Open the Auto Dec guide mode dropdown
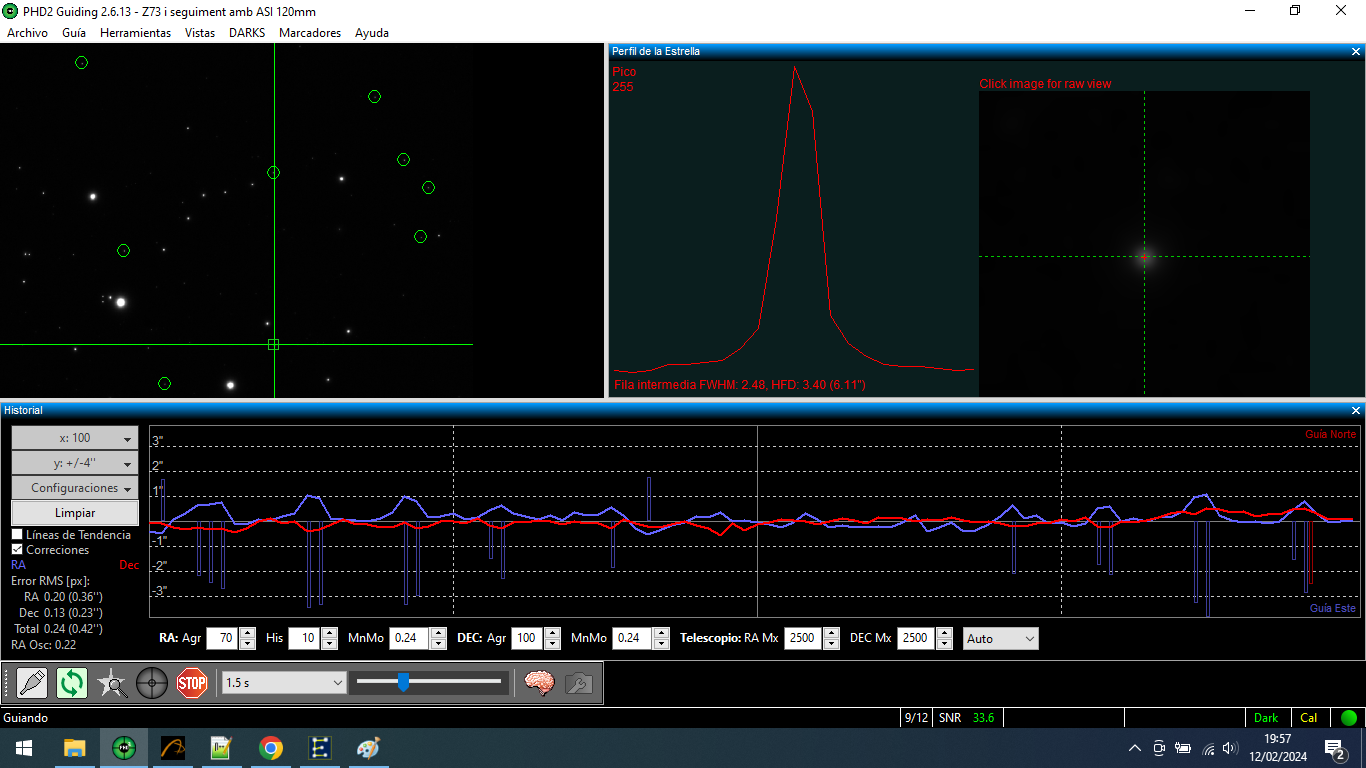Screen dimensions: 1366x768 tap(1001, 638)
